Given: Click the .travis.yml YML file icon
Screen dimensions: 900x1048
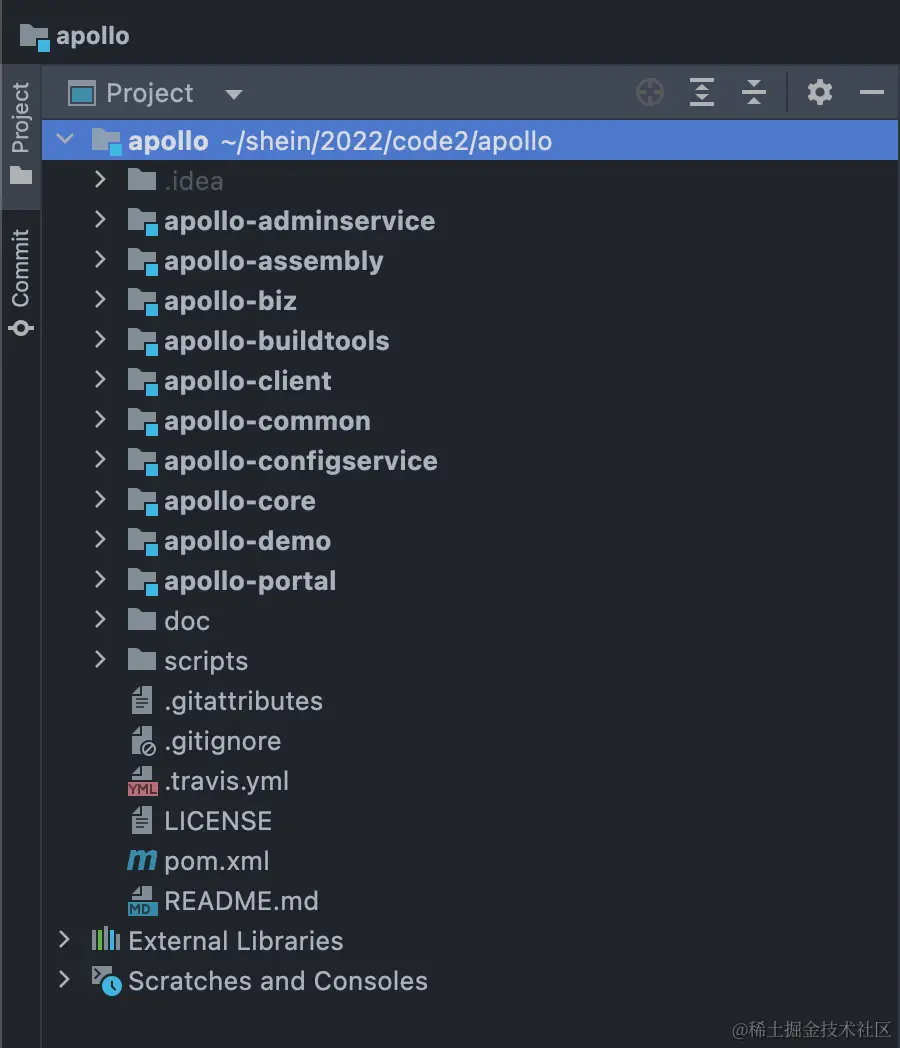Looking at the screenshot, I should click(142, 781).
